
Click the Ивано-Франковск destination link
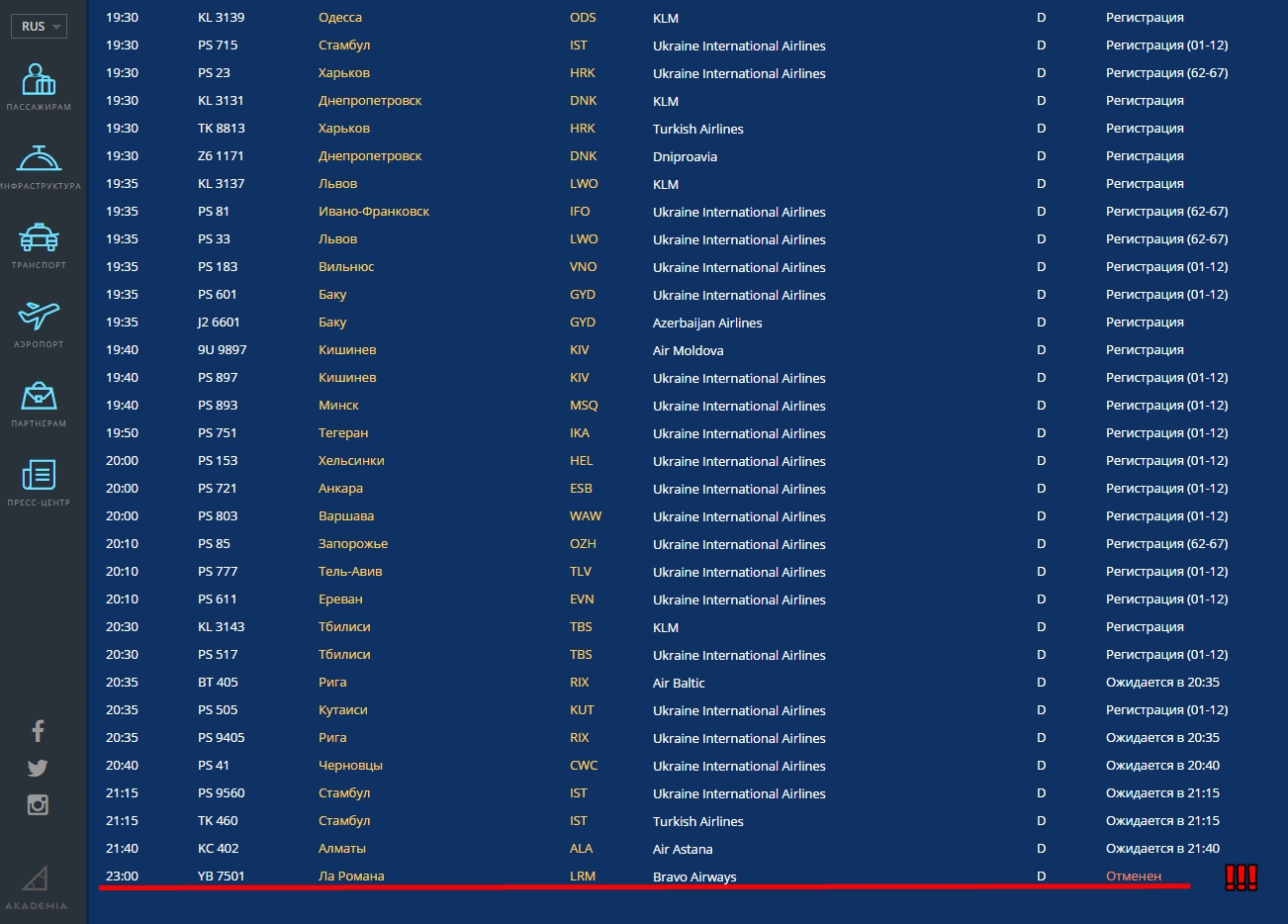pyautogui.click(x=374, y=212)
